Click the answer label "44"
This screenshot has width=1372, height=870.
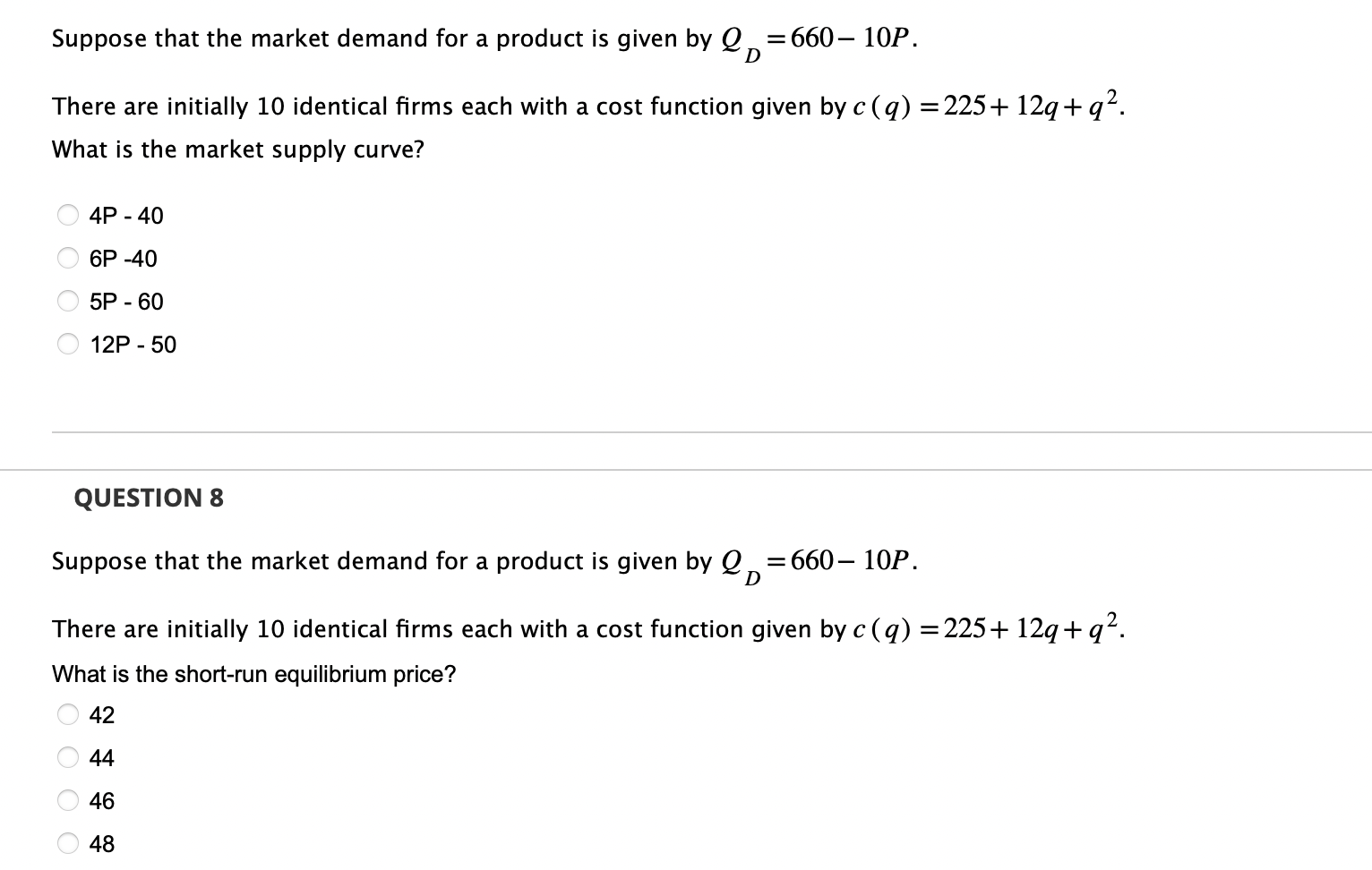click(x=101, y=757)
